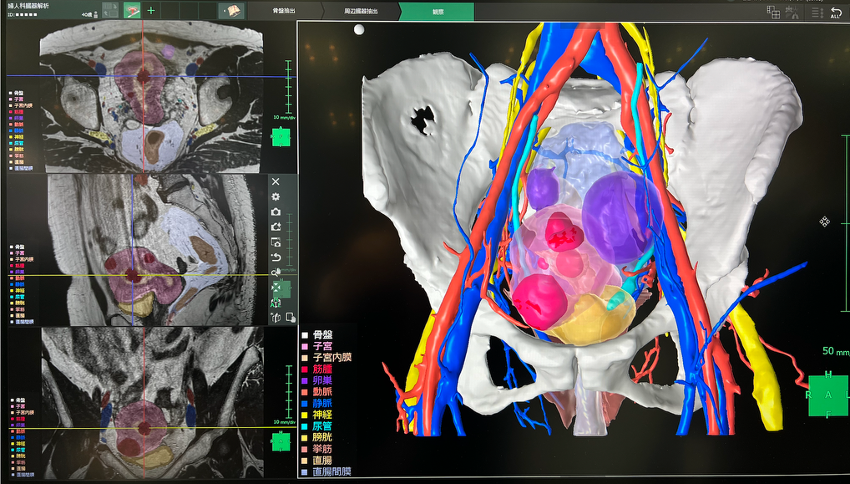This screenshot has height=484, width=850.
Task: Select the green 観察 workflow step
Action: point(438,11)
